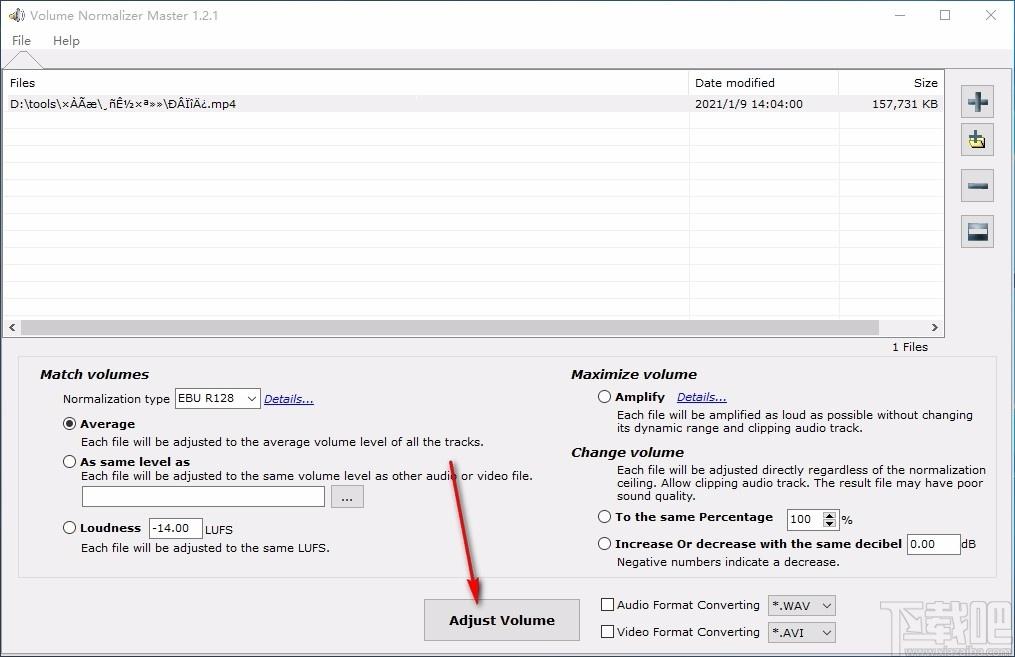Viewport: 1015px width, 657px height.
Task: Open the Normalization type EBU R128 dropdown
Action: click(x=218, y=398)
